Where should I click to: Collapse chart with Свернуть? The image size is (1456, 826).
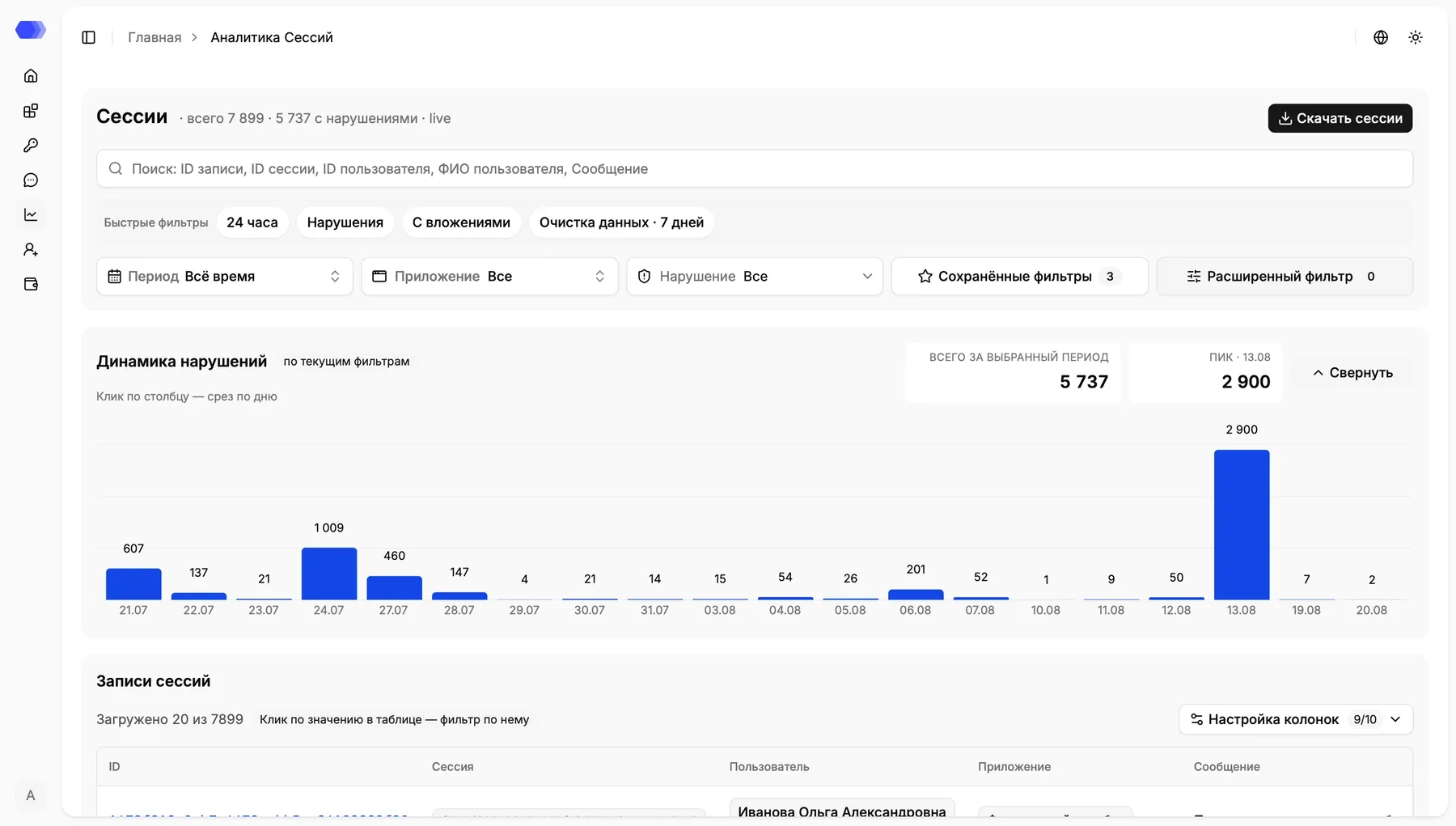(x=1352, y=373)
